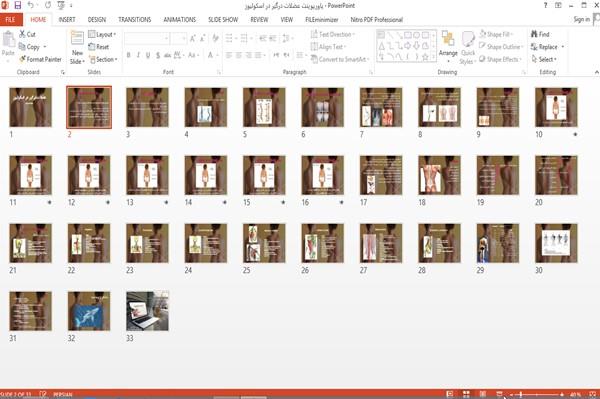Viewport: 600px width, 399px height.
Task: Open the Section dropdown
Action: click(x=103, y=59)
